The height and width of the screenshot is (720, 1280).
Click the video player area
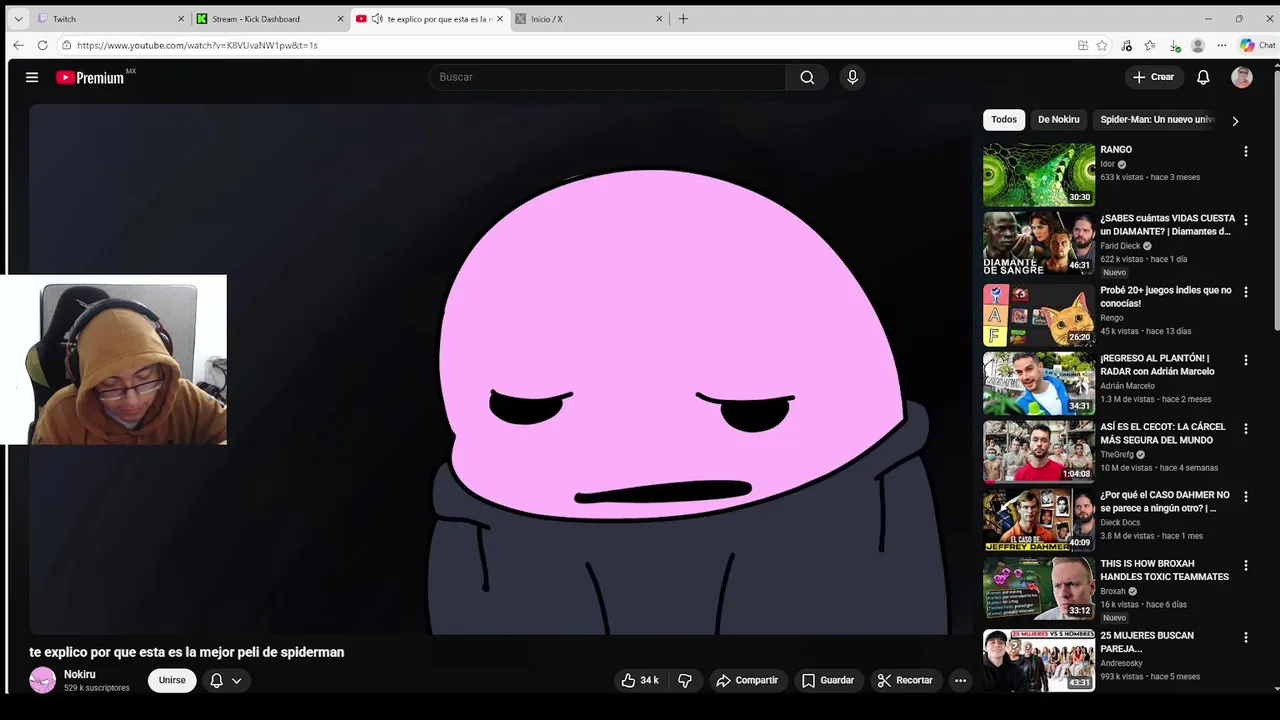pyautogui.click(x=500, y=370)
